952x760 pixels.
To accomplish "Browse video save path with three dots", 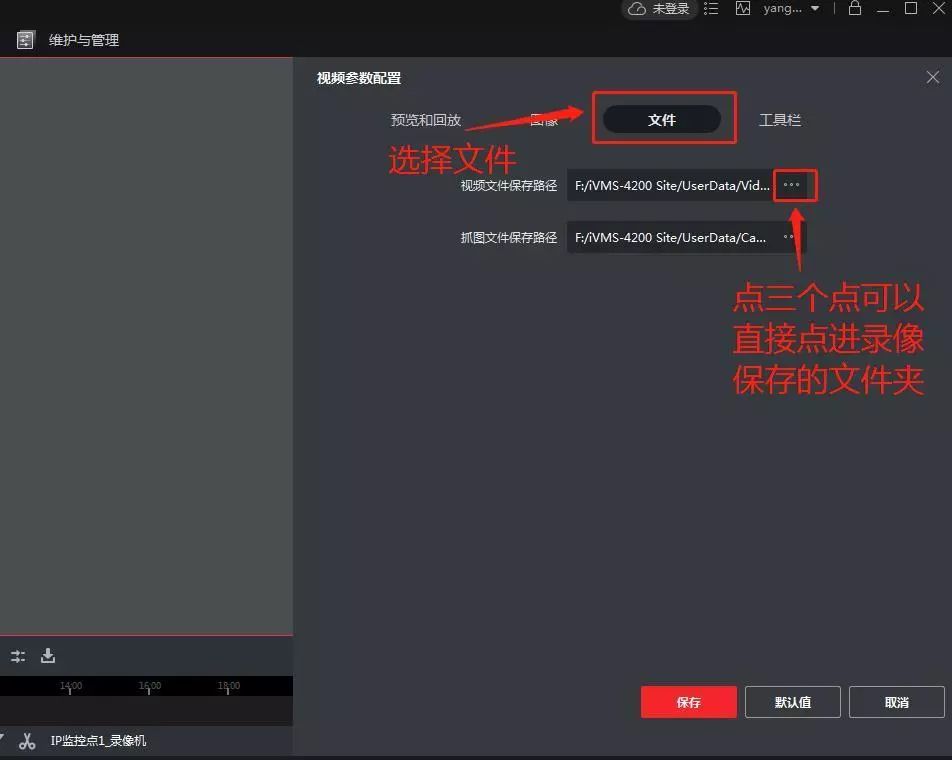I will pos(791,185).
